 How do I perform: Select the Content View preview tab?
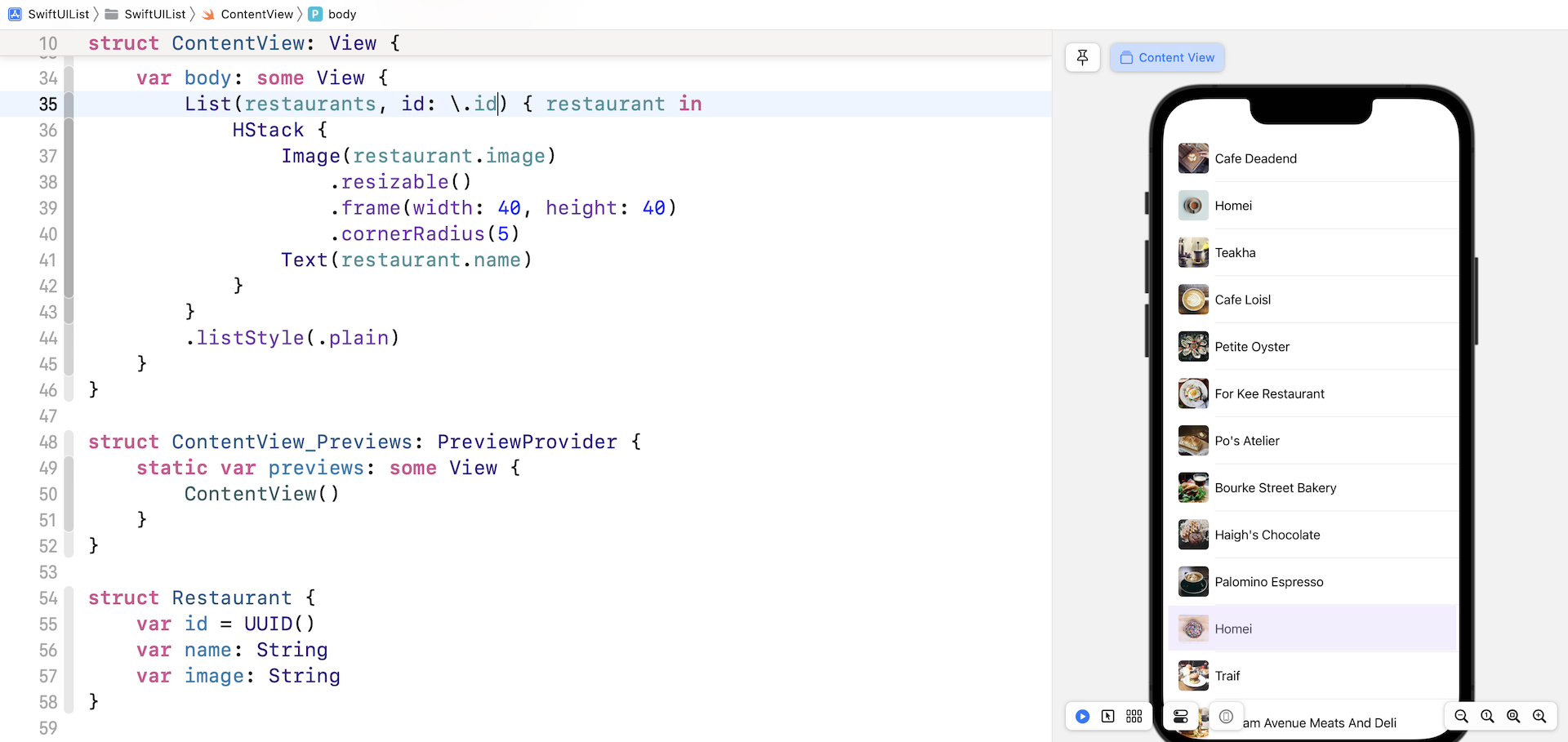click(1167, 57)
